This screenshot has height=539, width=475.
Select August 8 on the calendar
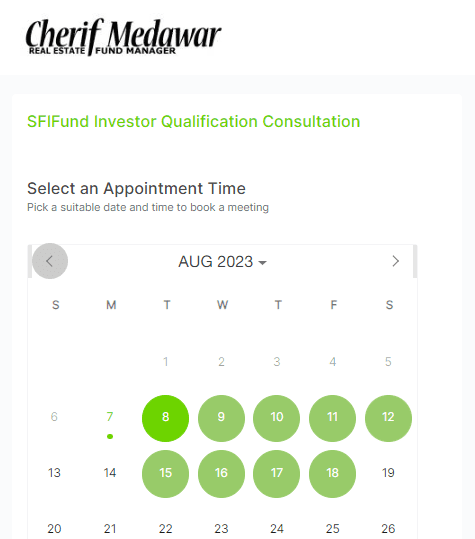(x=165, y=418)
